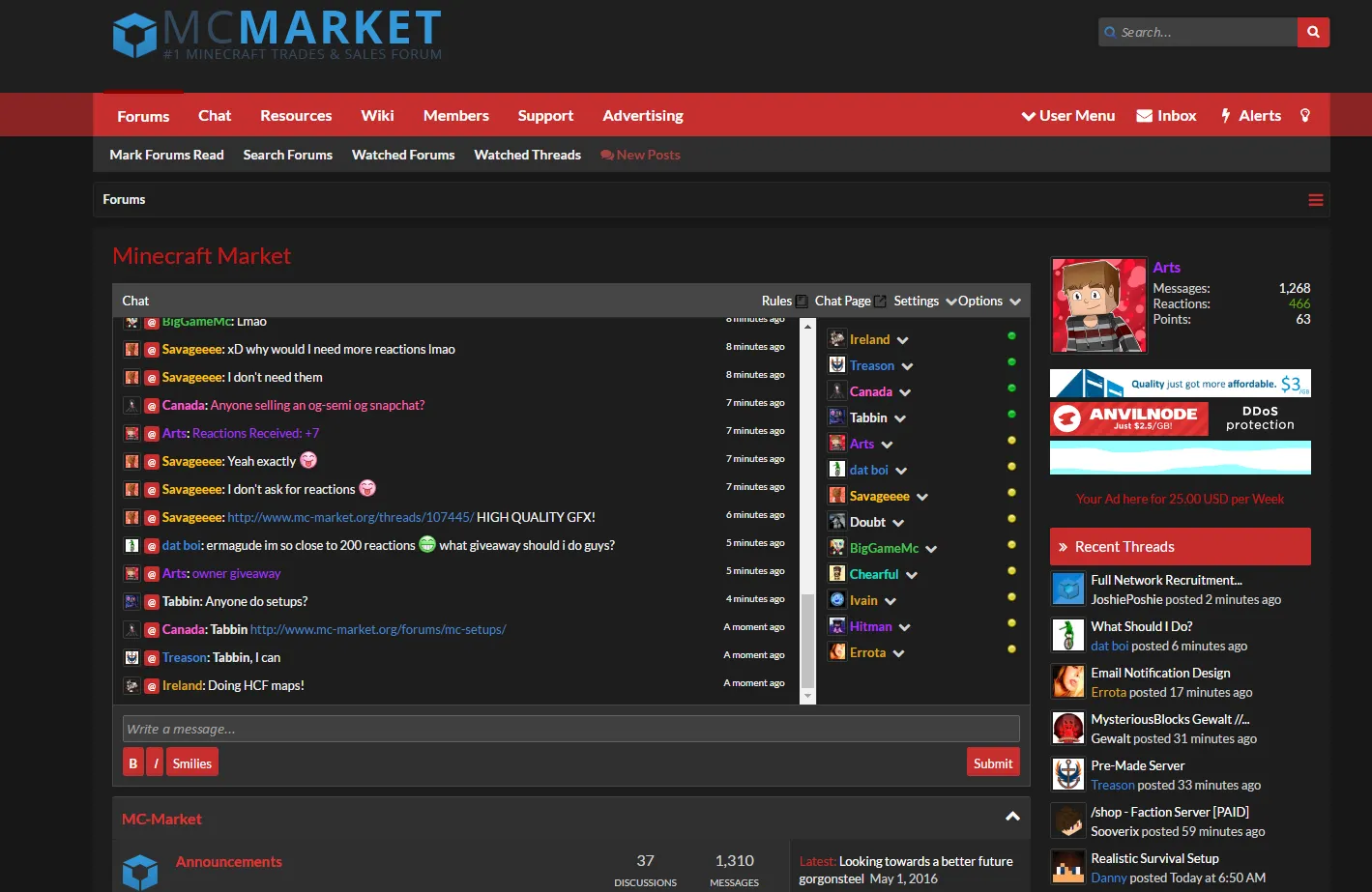View Alerts notifications
1372x892 pixels.
1250,116
